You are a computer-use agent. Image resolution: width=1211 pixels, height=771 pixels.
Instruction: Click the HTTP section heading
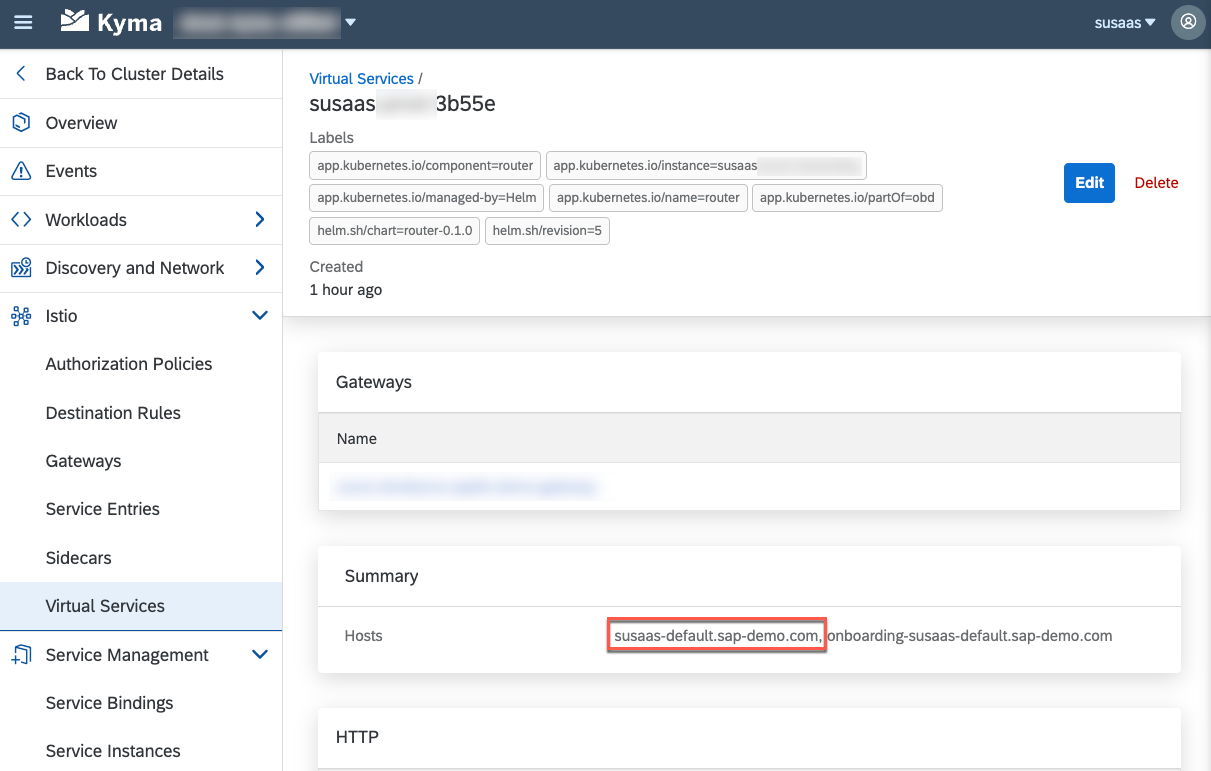click(x=357, y=738)
